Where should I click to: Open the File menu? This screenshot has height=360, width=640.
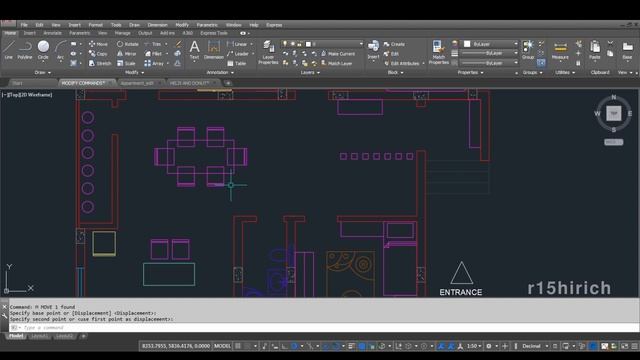tap(24, 25)
